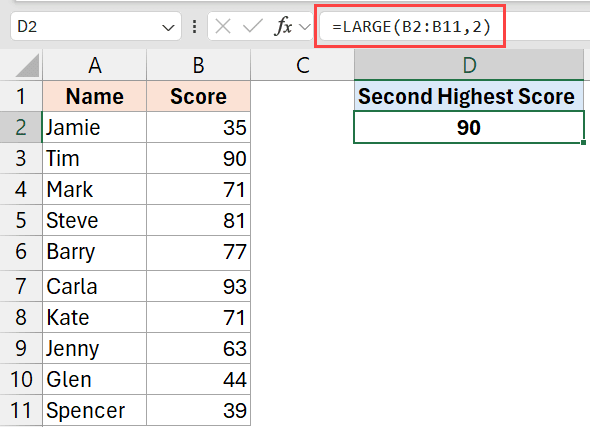Select Jamie's score 35
590x427 pixels.
(x=198, y=127)
